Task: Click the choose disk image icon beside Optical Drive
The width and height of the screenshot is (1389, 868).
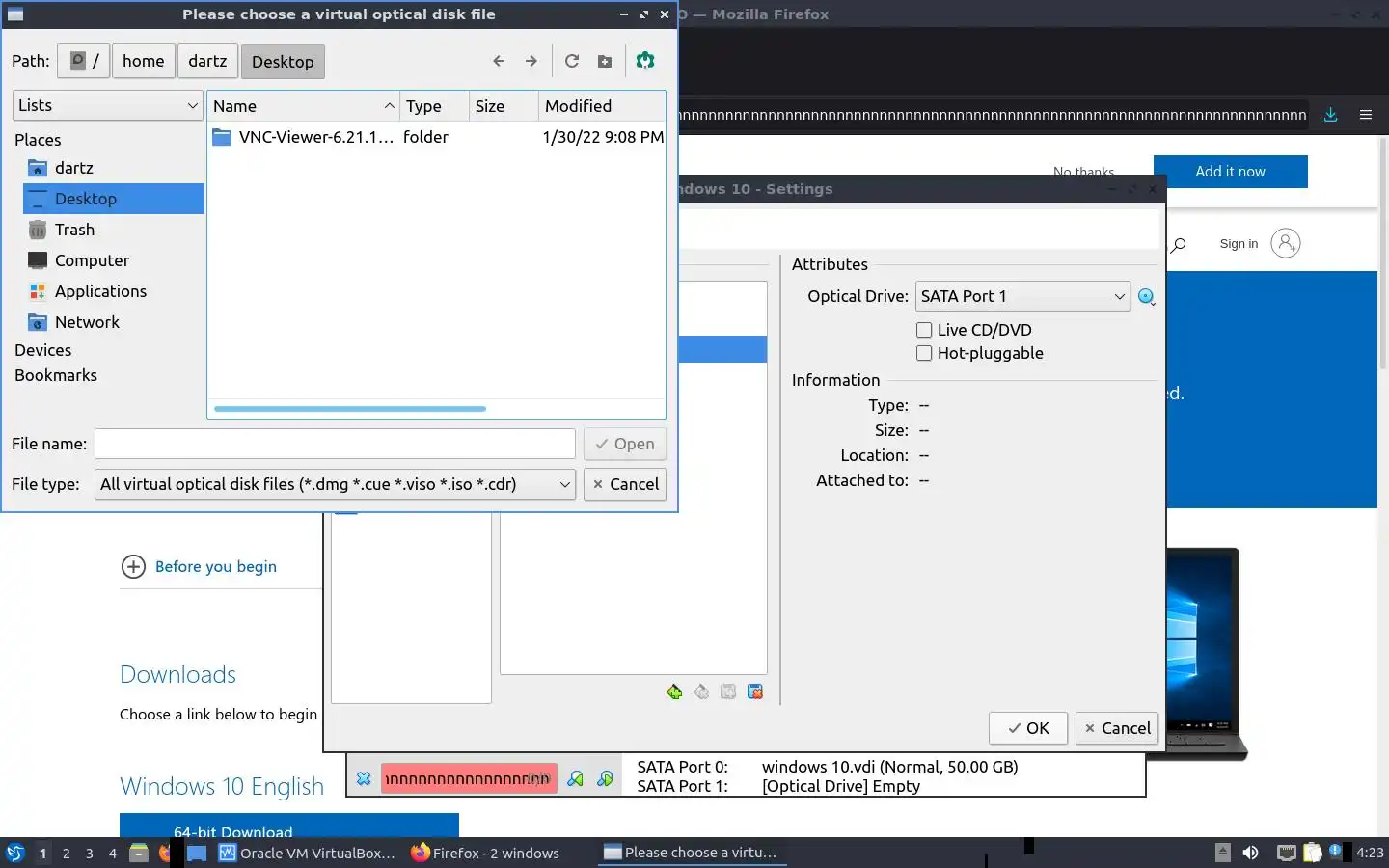Action: (1147, 297)
